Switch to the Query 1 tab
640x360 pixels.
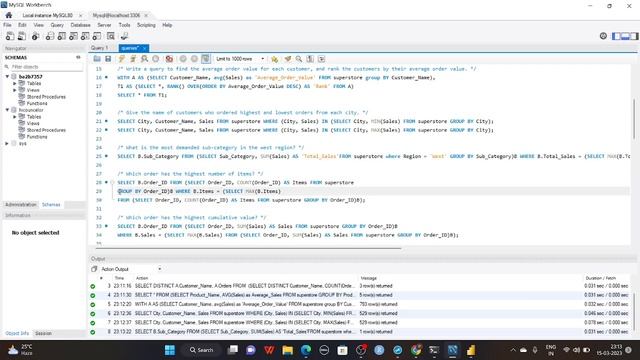100,48
